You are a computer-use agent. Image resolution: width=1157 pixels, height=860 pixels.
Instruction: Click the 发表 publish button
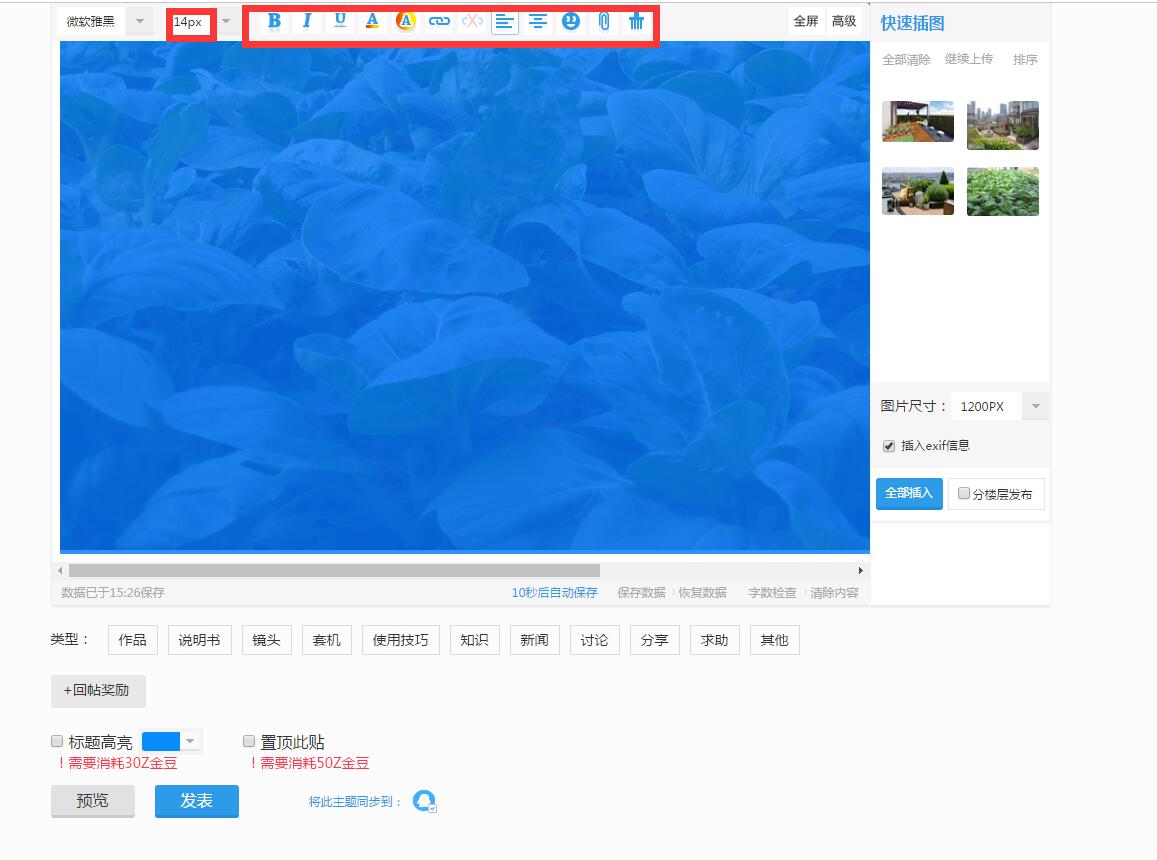click(196, 800)
